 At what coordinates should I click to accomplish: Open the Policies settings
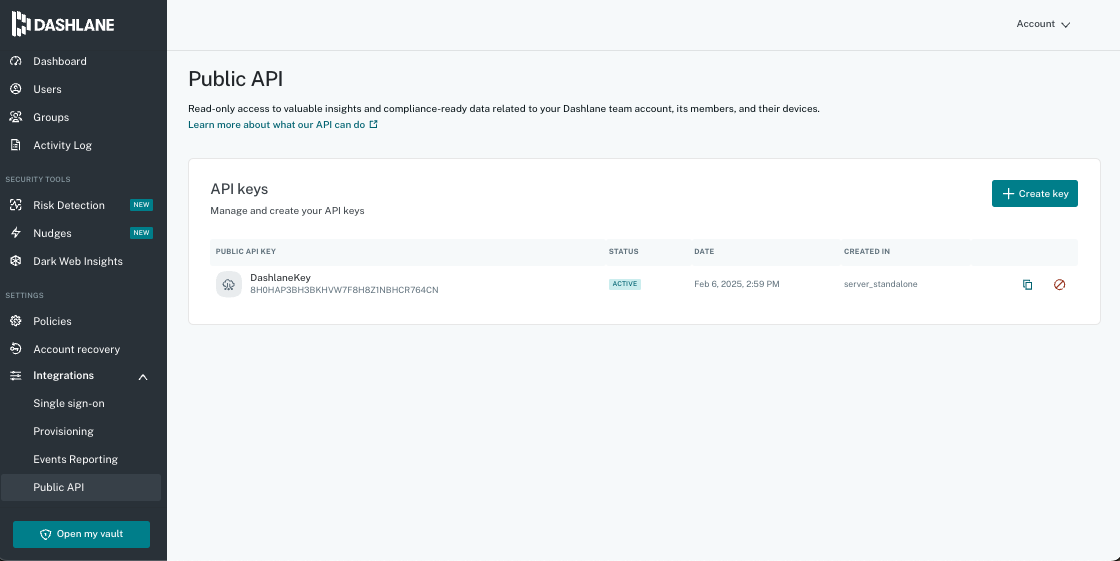[52, 321]
